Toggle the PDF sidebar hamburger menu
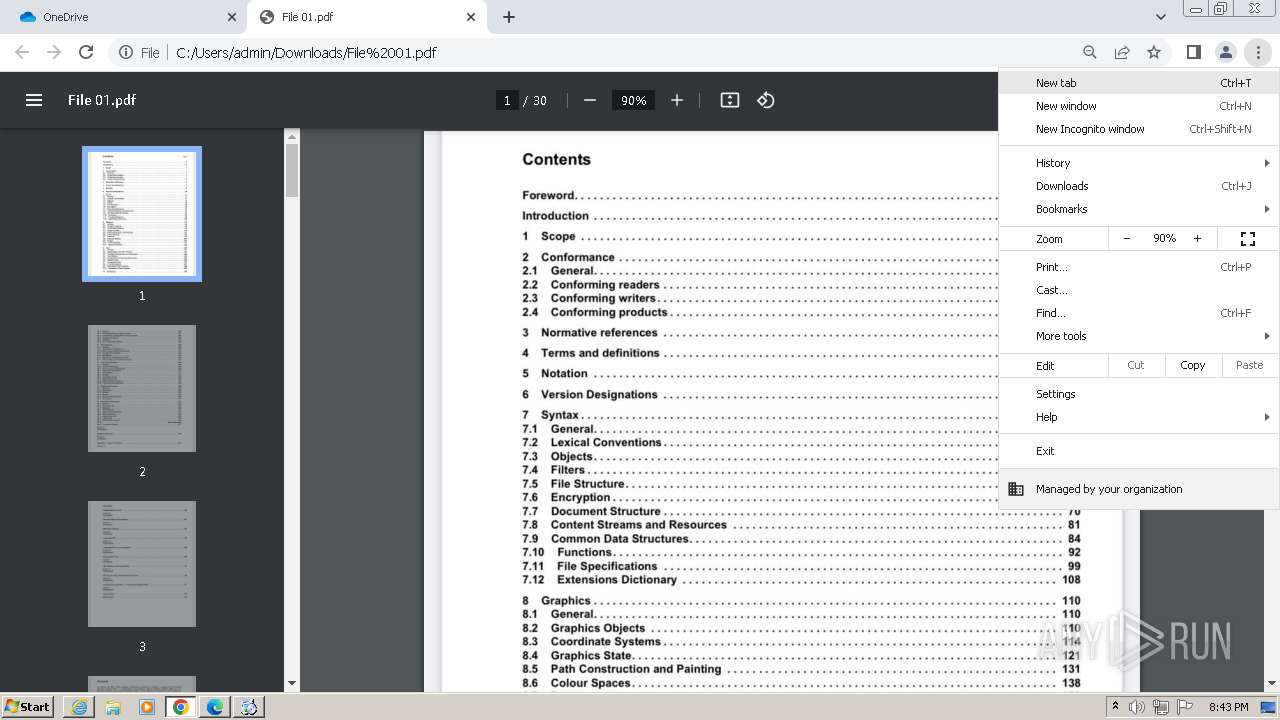 (x=34, y=100)
